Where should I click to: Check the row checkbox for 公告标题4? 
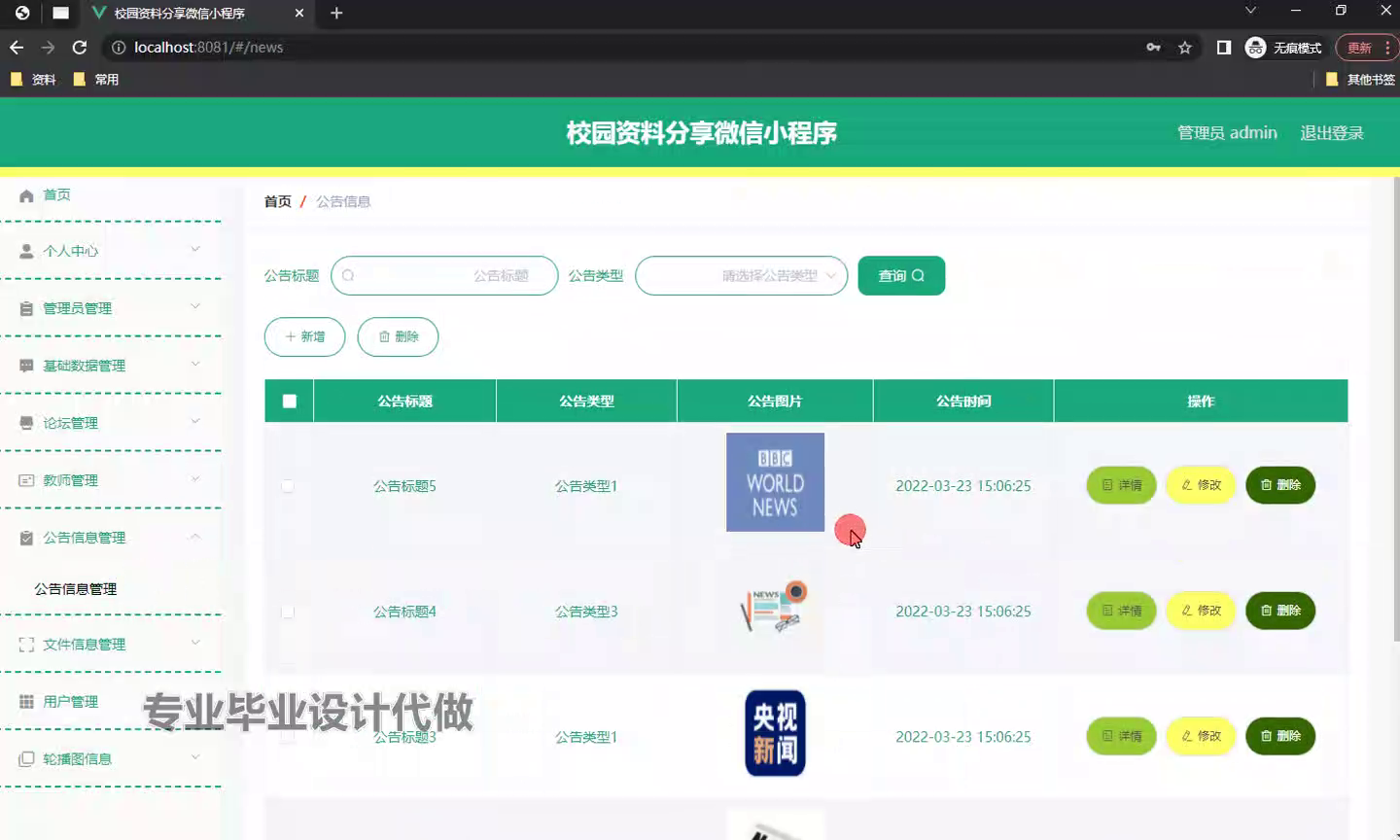(288, 612)
